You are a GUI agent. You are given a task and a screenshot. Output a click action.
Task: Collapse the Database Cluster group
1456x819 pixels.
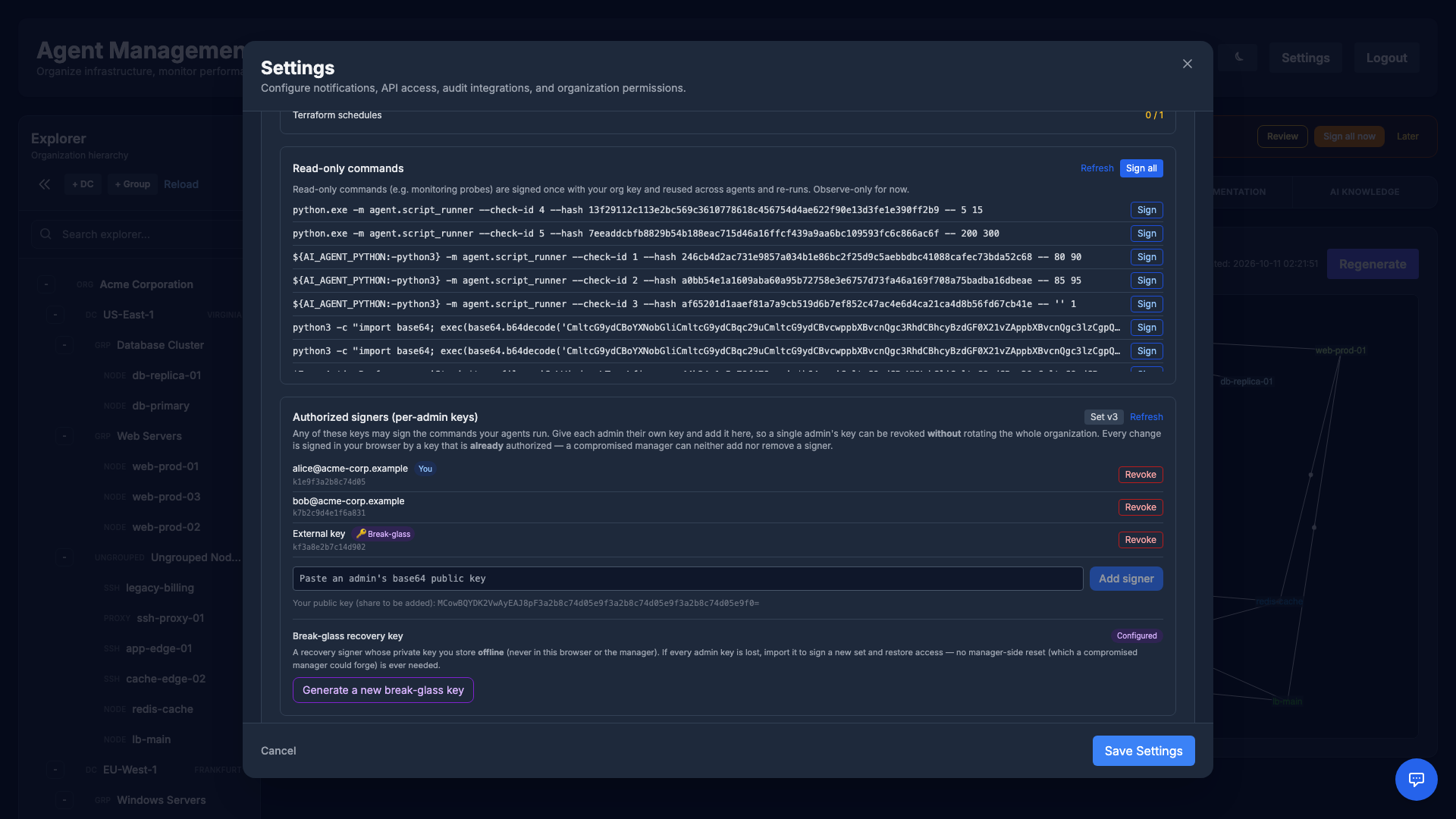click(x=64, y=345)
